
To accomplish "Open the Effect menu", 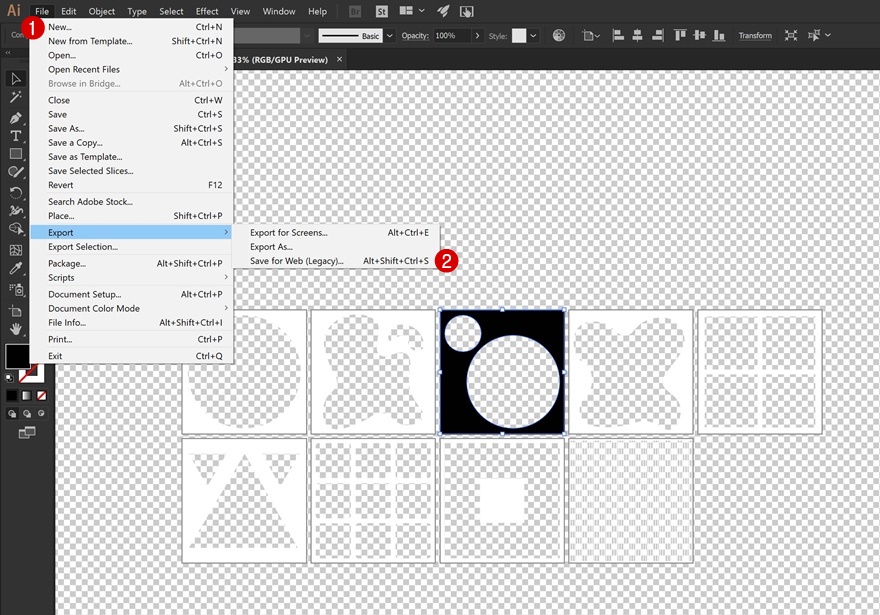I will tap(207, 11).
